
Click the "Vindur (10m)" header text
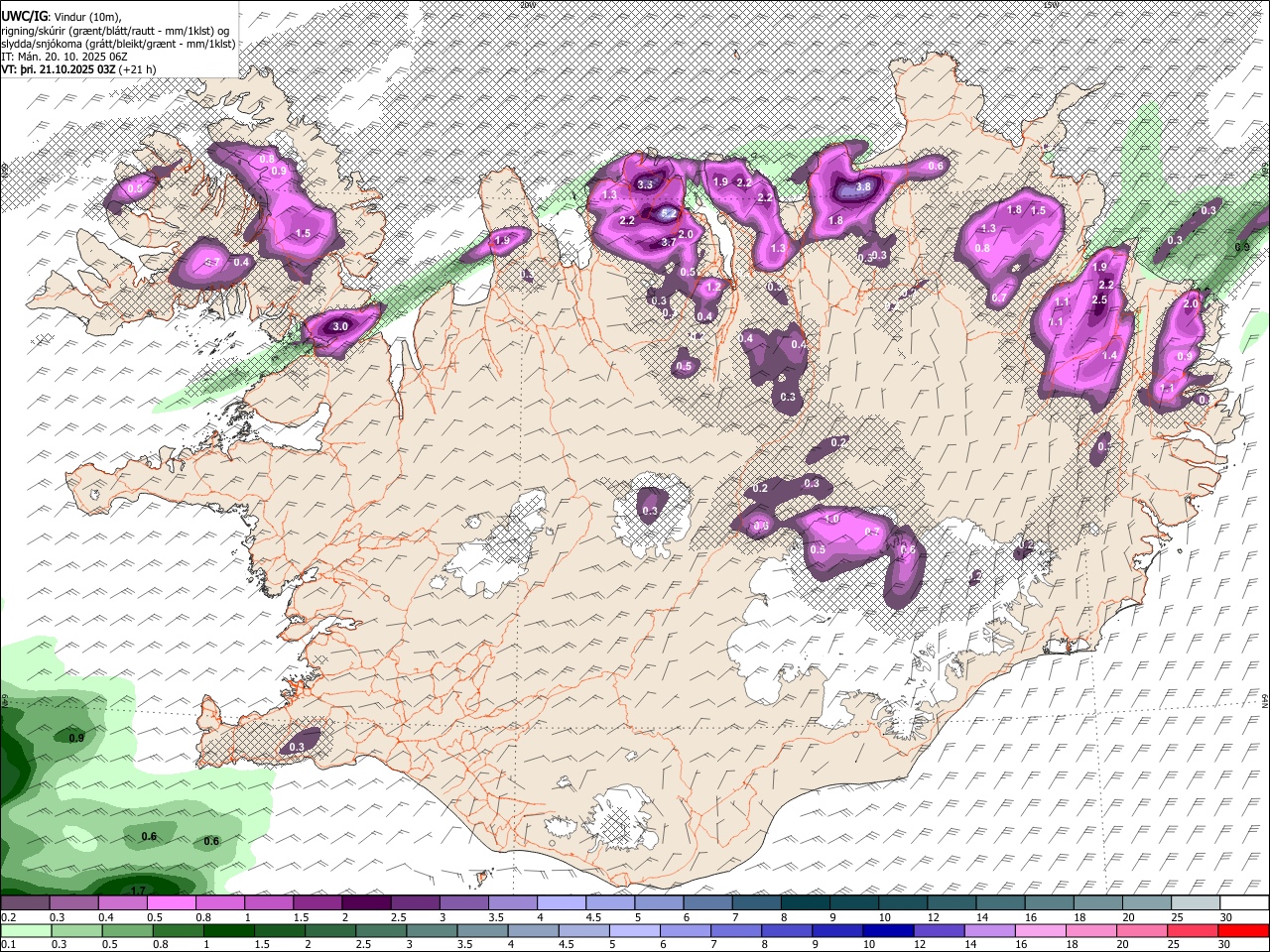pyautogui.click(x=87, y=17)
